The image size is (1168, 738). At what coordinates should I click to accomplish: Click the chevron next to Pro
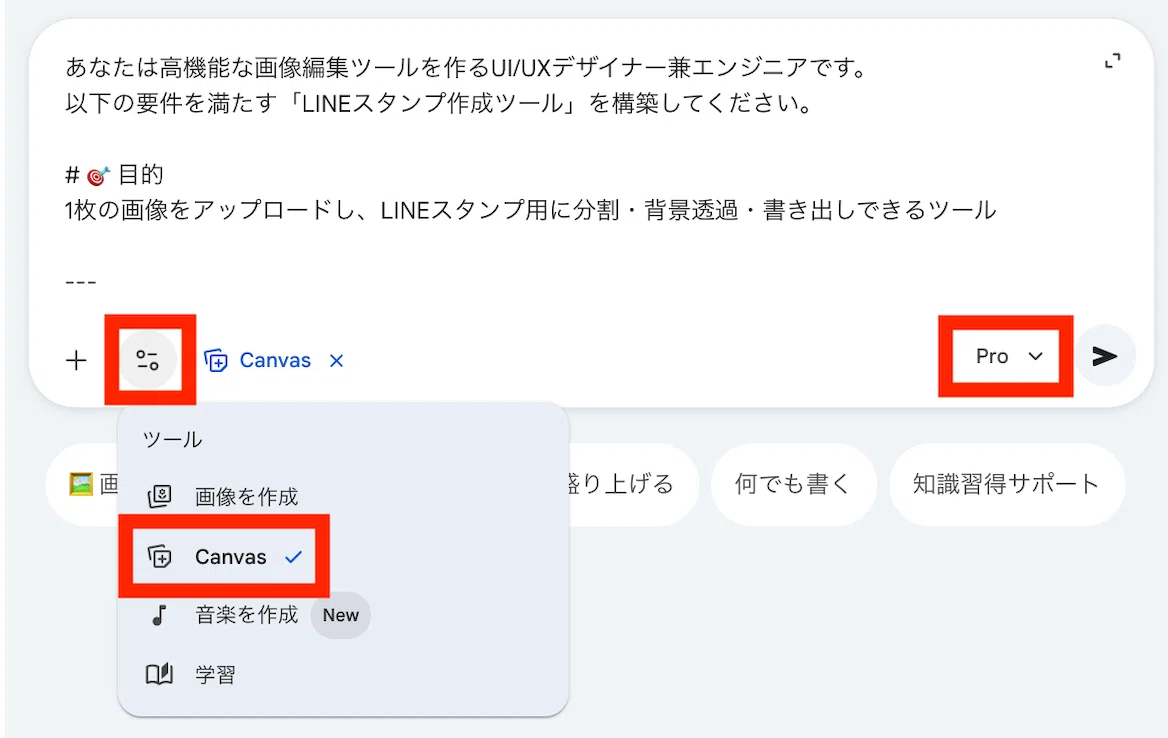[1035, 356]
